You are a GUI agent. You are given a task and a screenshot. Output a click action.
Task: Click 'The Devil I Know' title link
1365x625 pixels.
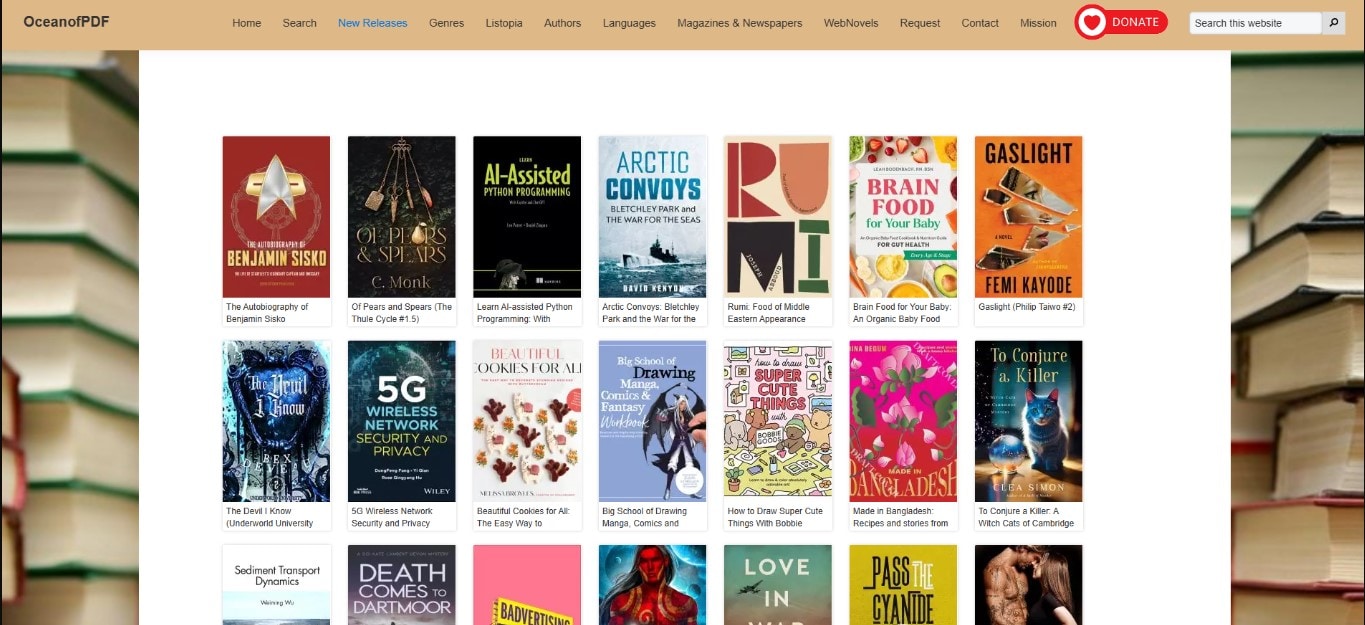click(270, 517)
